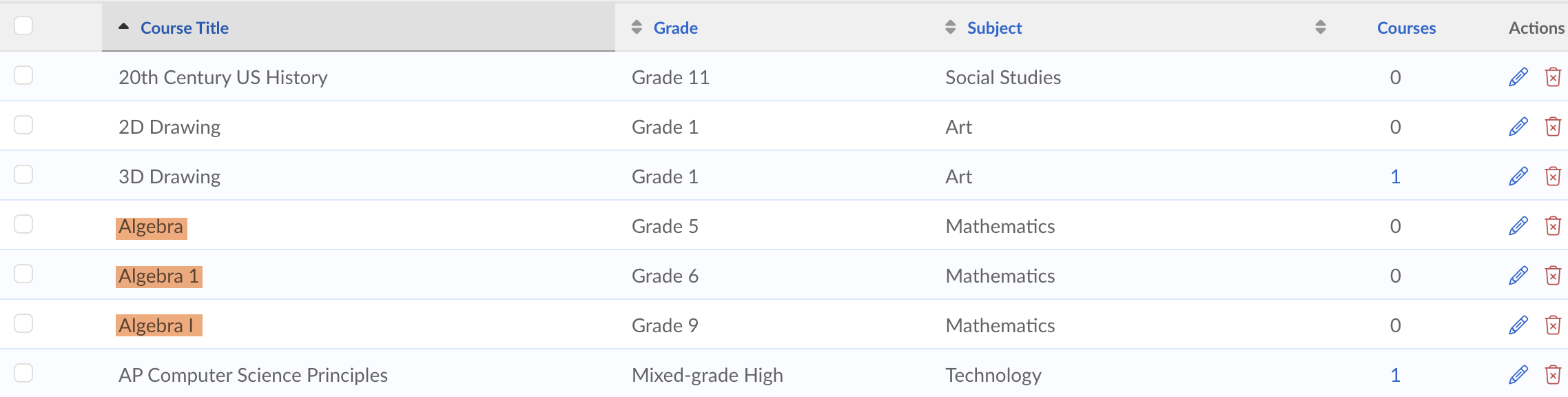Edit the 20th Century US History row

(1518, 77)
